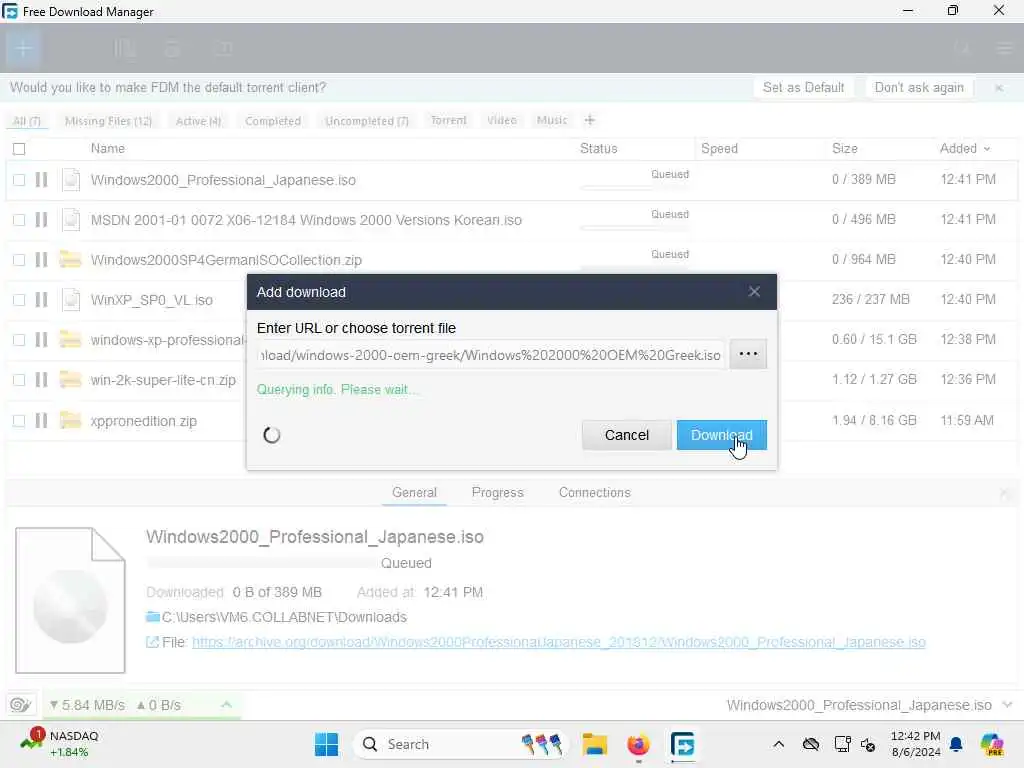
Task: Click the add new download plus button
Action: 24,48
